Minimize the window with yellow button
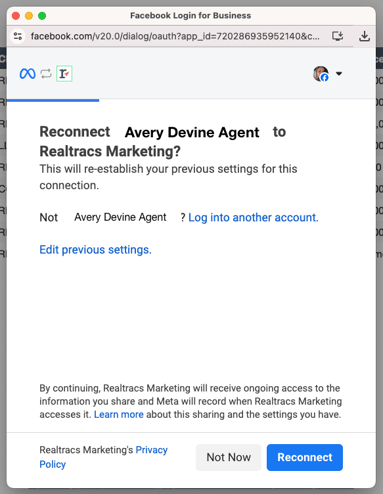 point(29,16)
